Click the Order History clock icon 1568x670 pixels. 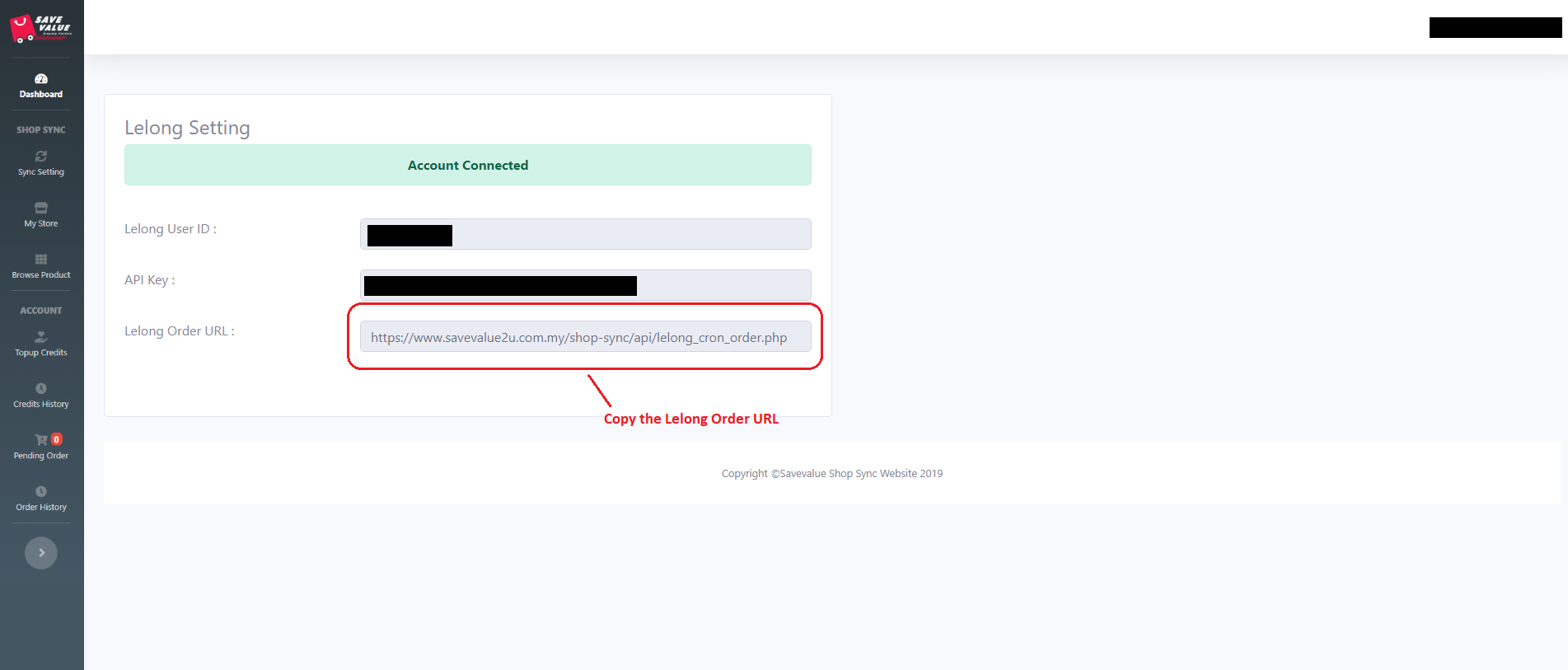click(41, 491)
